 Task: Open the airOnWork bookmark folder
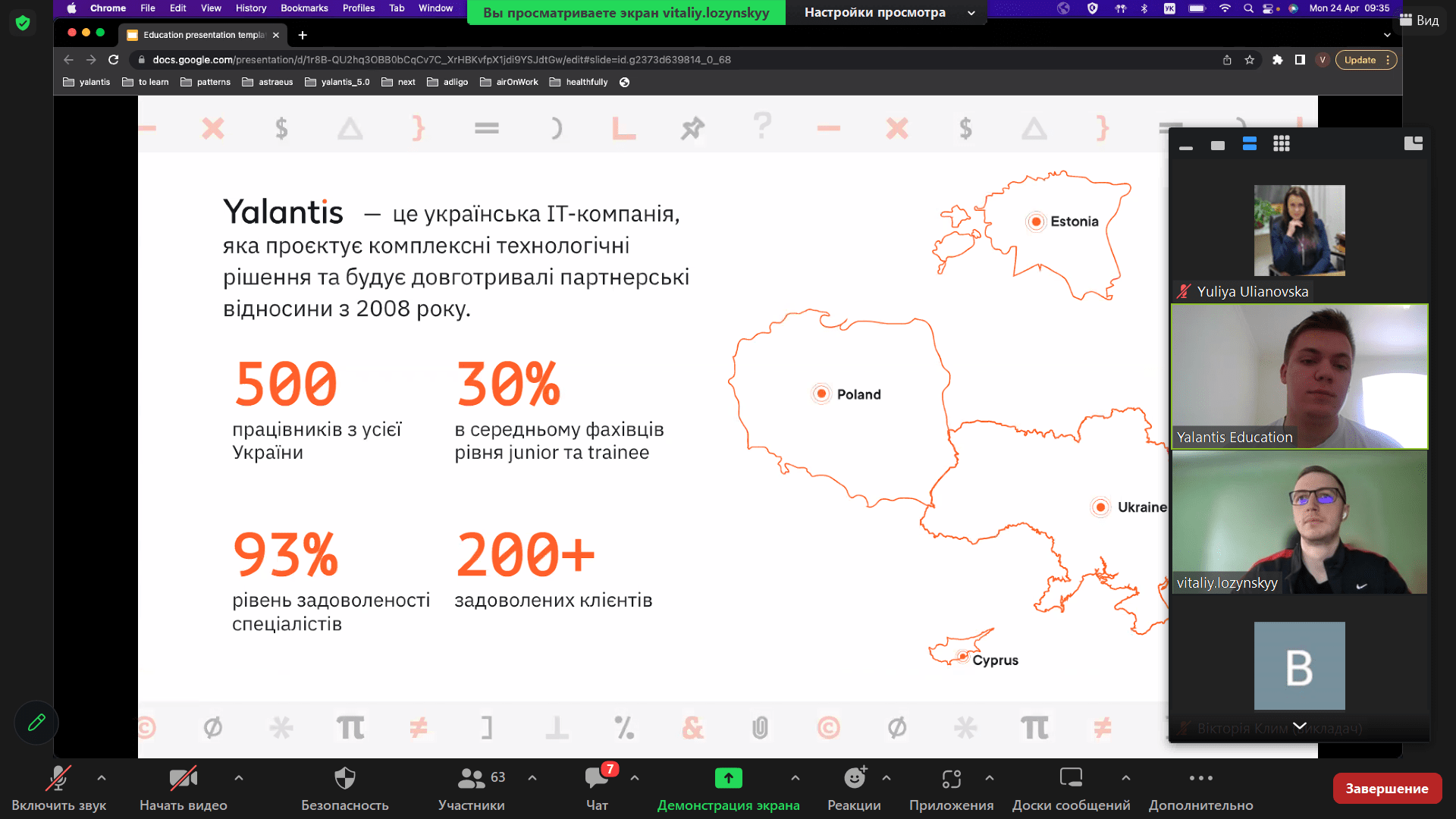click(509, 82)
